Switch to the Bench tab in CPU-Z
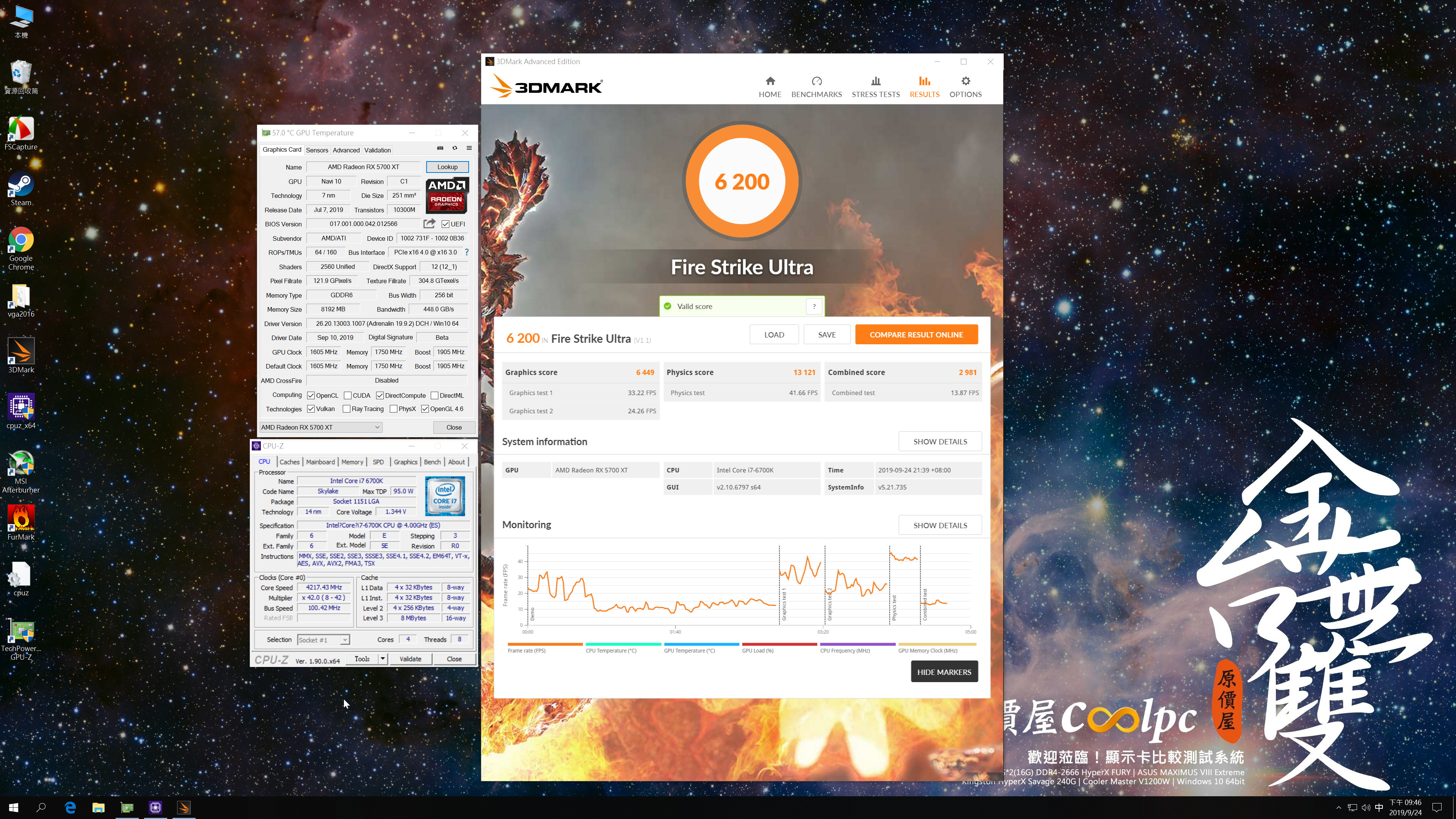This screenshot has width=1456, height=819. [x=432, y=462]
